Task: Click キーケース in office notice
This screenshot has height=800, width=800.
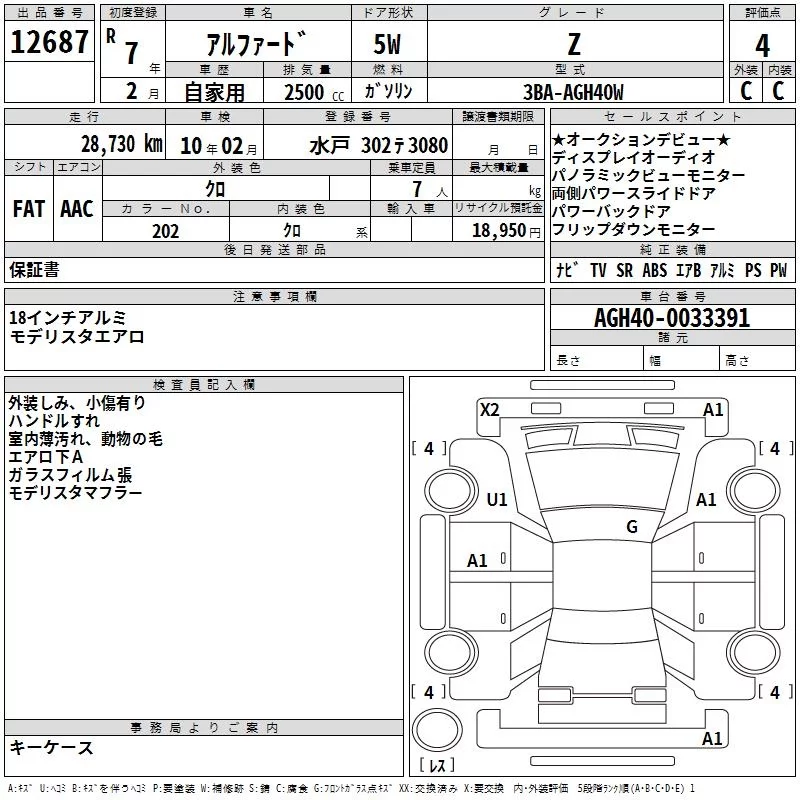Action: point(51,747)
